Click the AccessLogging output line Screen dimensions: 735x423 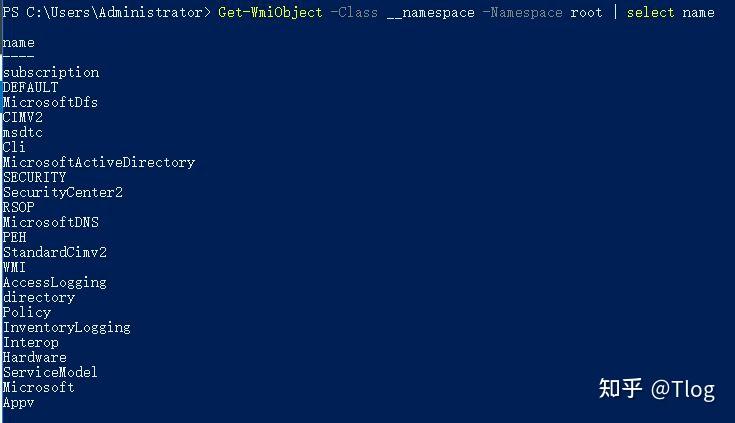coord(55,282)
